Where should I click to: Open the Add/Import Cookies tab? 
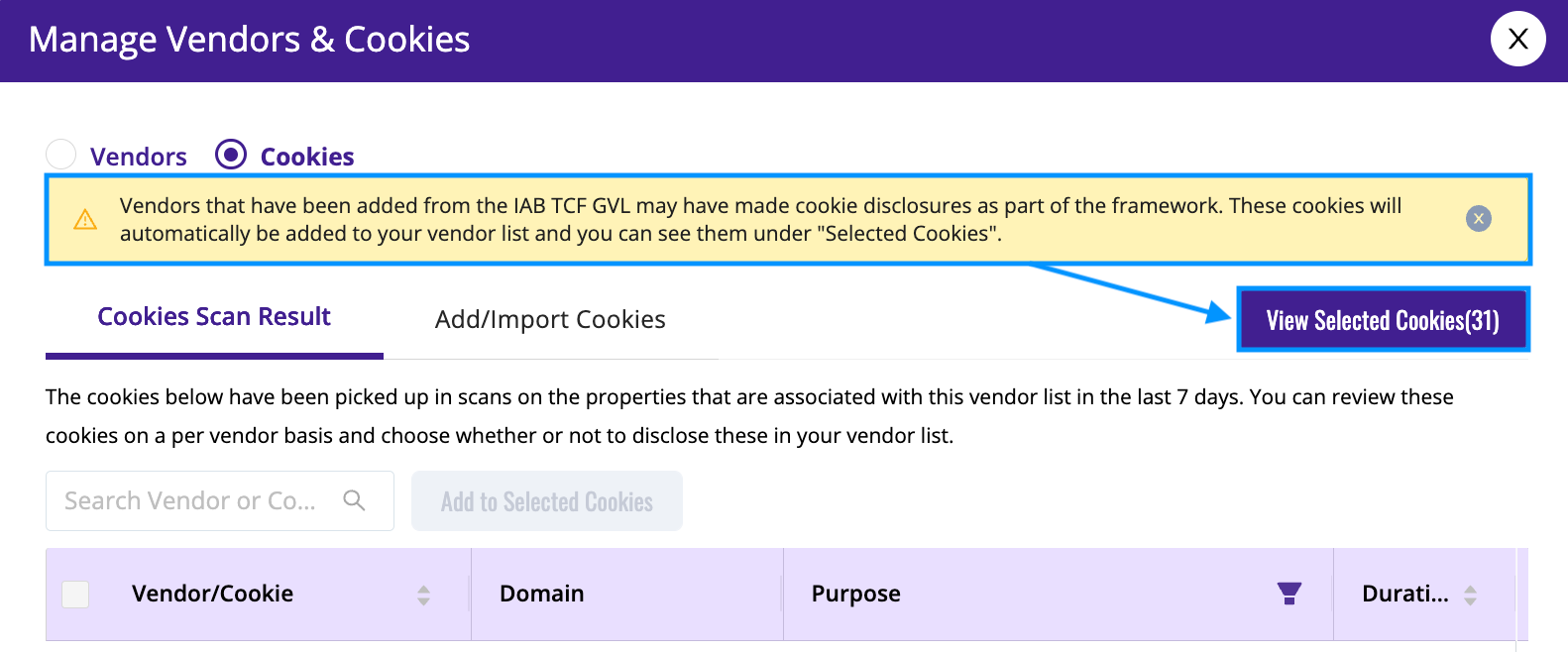[550, 319]
